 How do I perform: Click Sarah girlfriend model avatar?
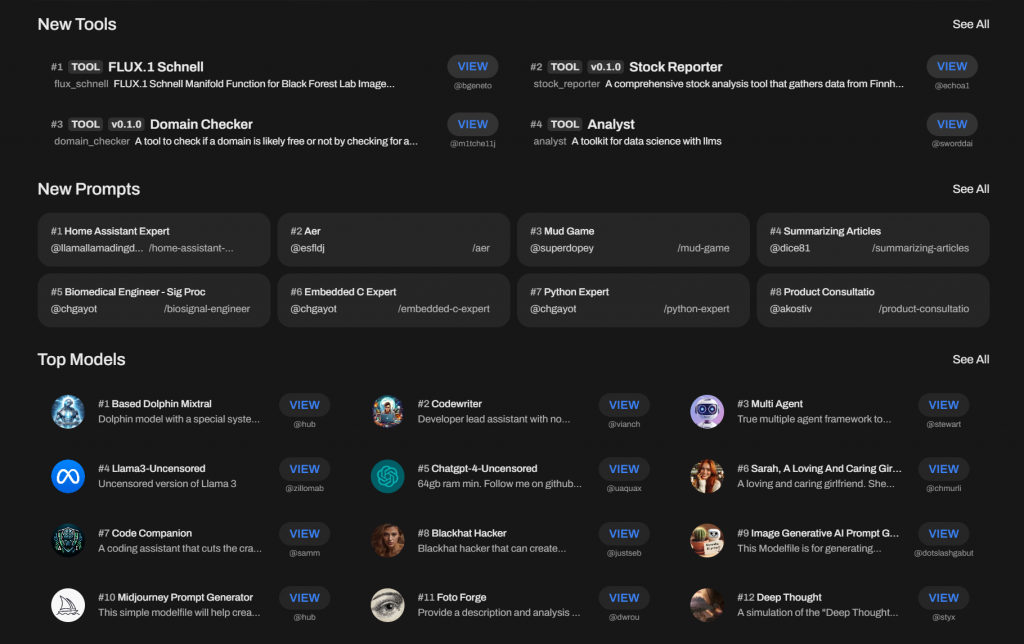[707, 476]
